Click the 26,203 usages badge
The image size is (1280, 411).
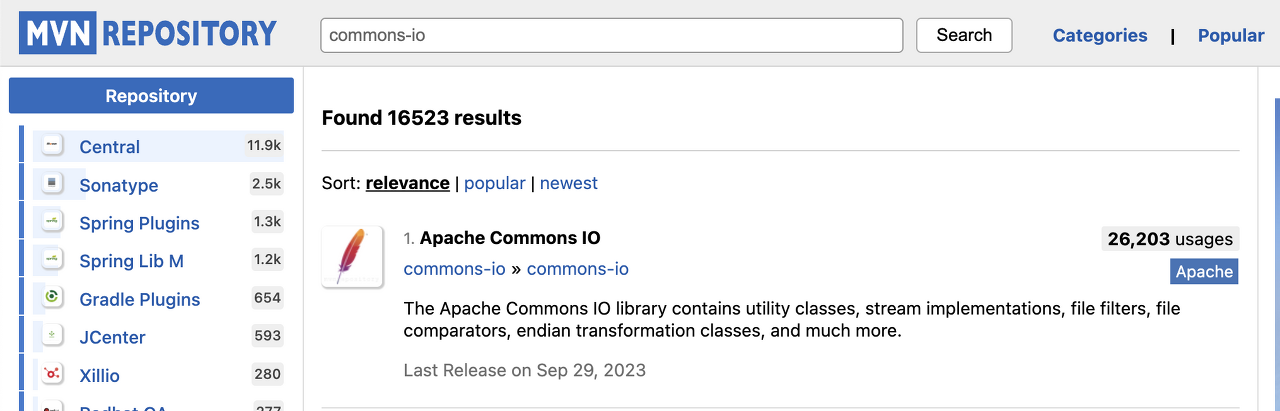[x=1170, y=239]
